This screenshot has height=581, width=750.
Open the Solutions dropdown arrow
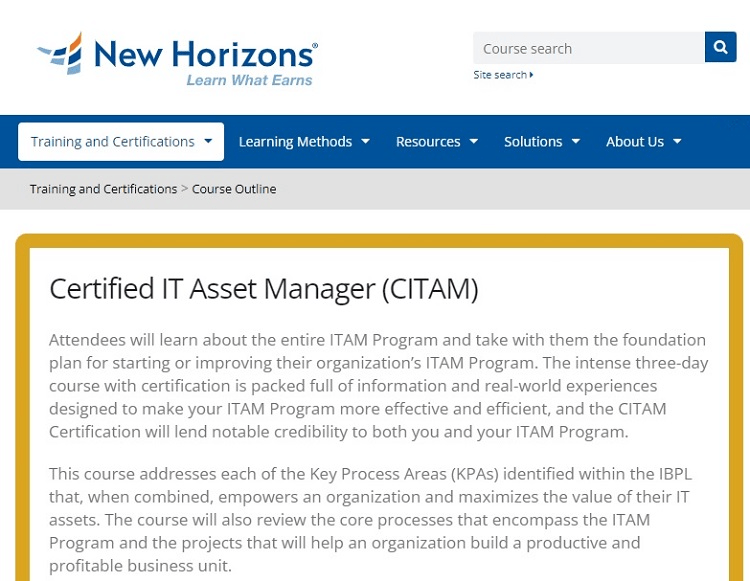tap(576, 142)
